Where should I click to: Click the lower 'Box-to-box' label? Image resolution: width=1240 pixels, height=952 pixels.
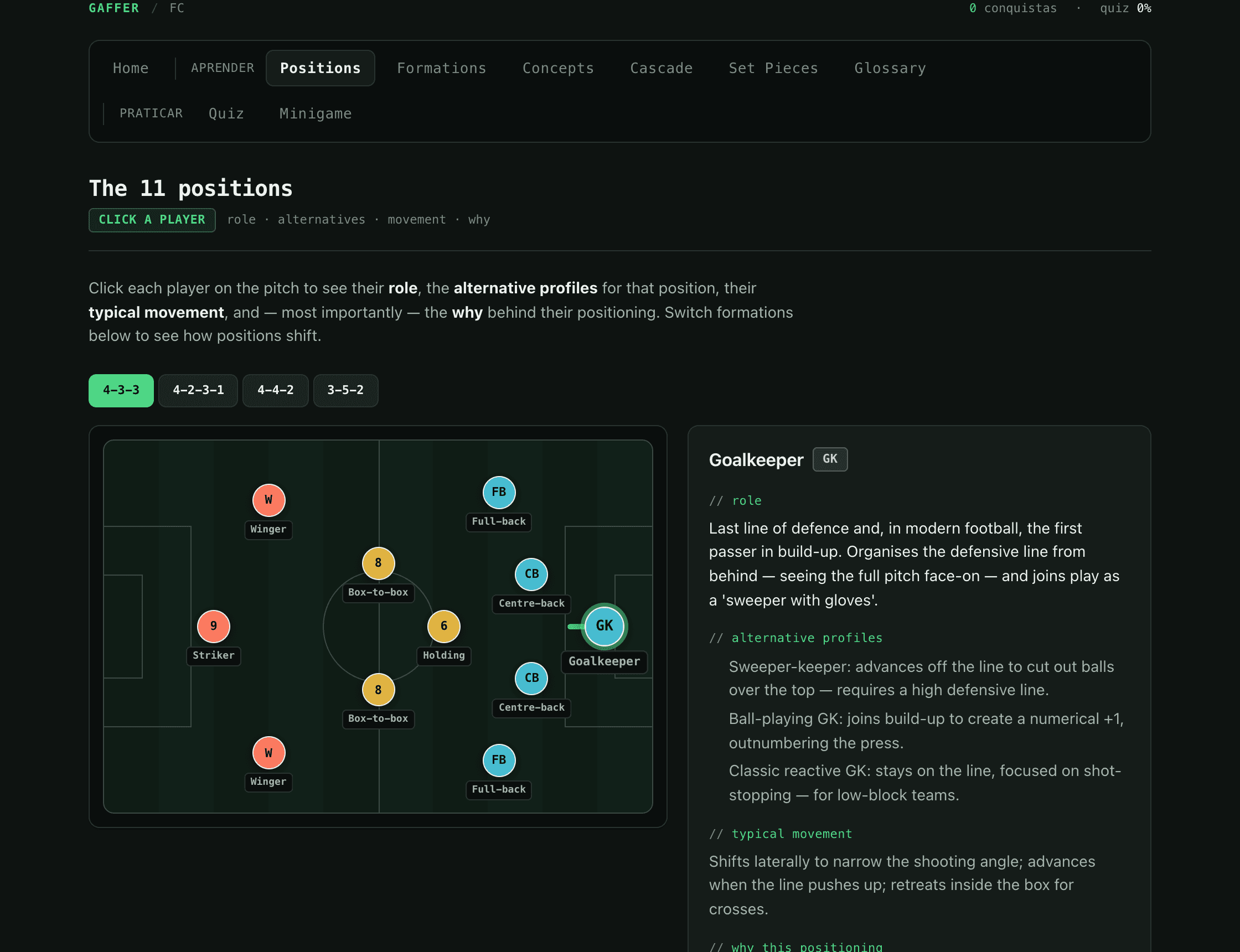(378, 718)
